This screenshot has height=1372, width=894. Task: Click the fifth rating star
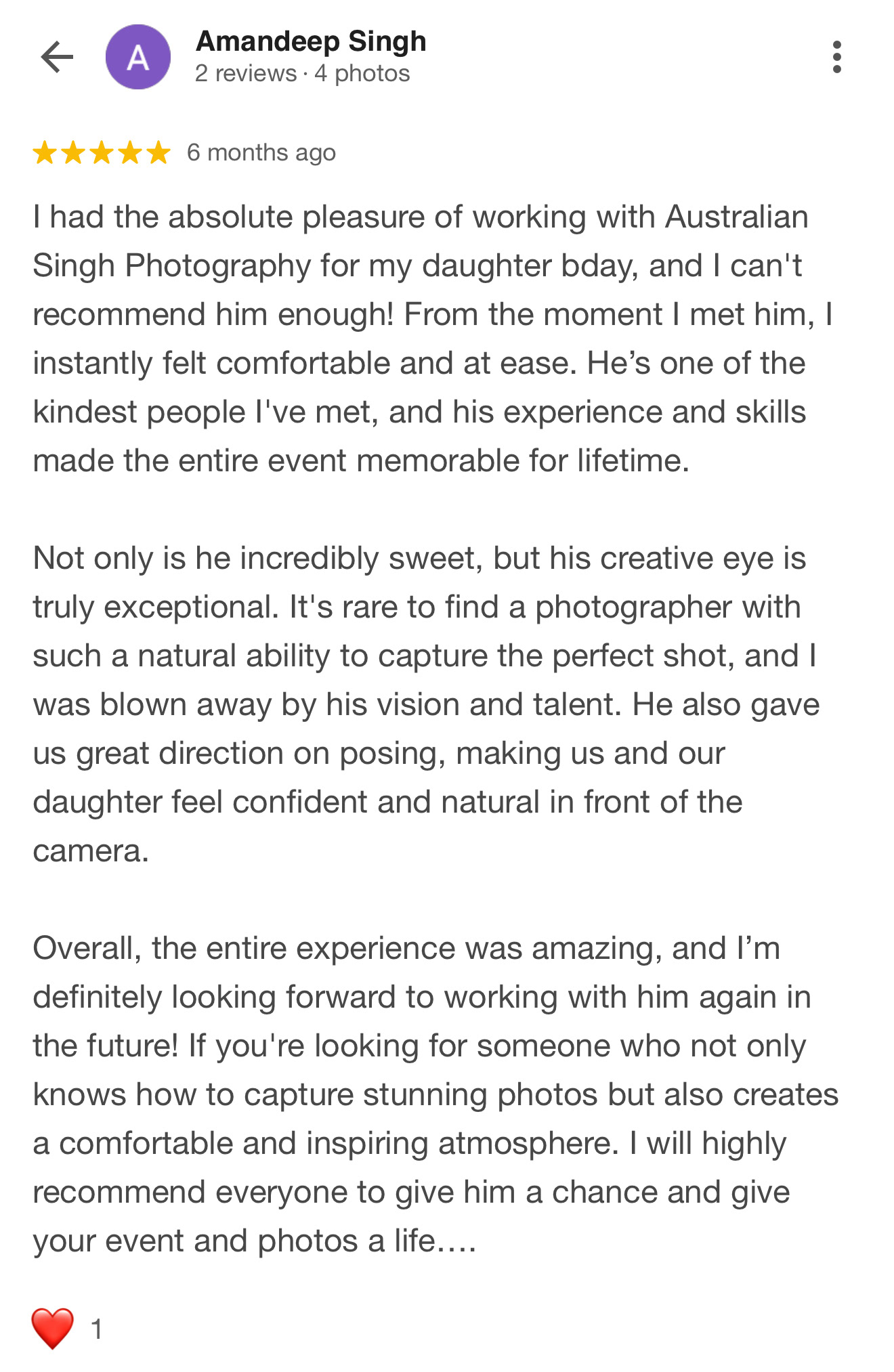[158, 153]
